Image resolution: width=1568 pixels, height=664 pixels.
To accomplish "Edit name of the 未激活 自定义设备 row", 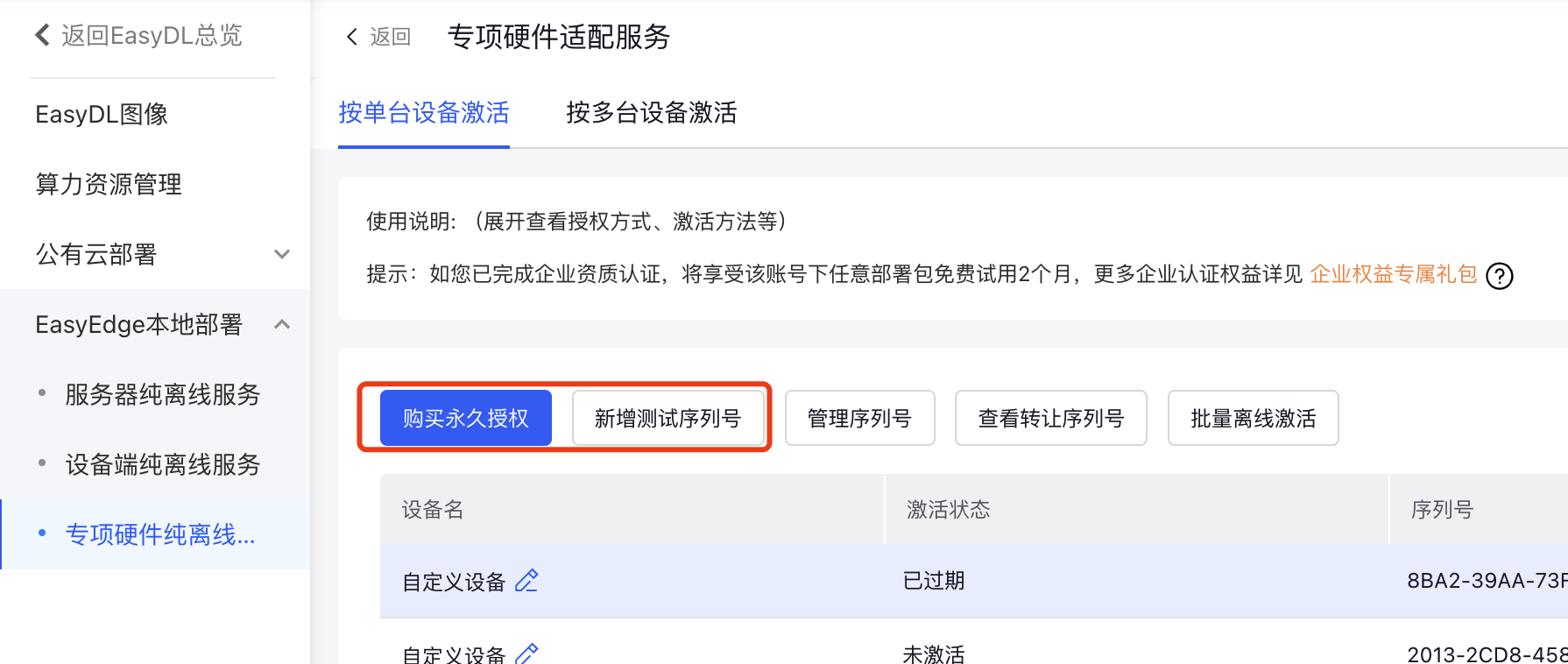I will point(526,653).
